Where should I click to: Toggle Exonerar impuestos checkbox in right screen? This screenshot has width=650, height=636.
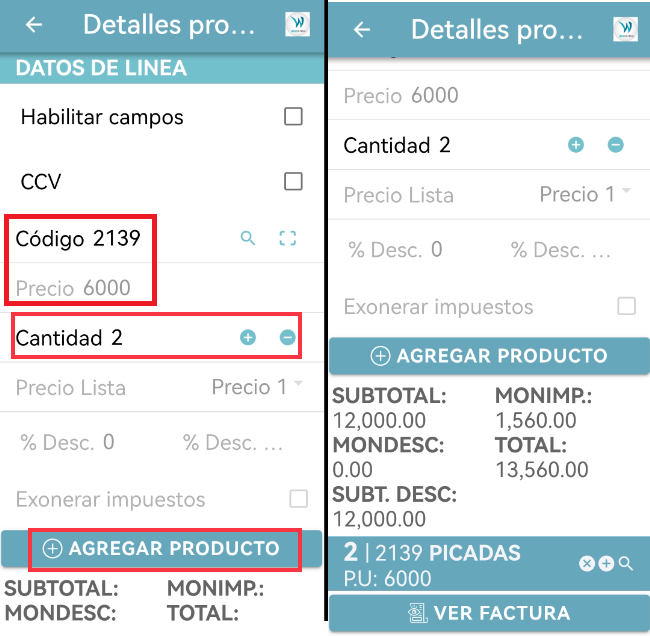click(626, 306)
